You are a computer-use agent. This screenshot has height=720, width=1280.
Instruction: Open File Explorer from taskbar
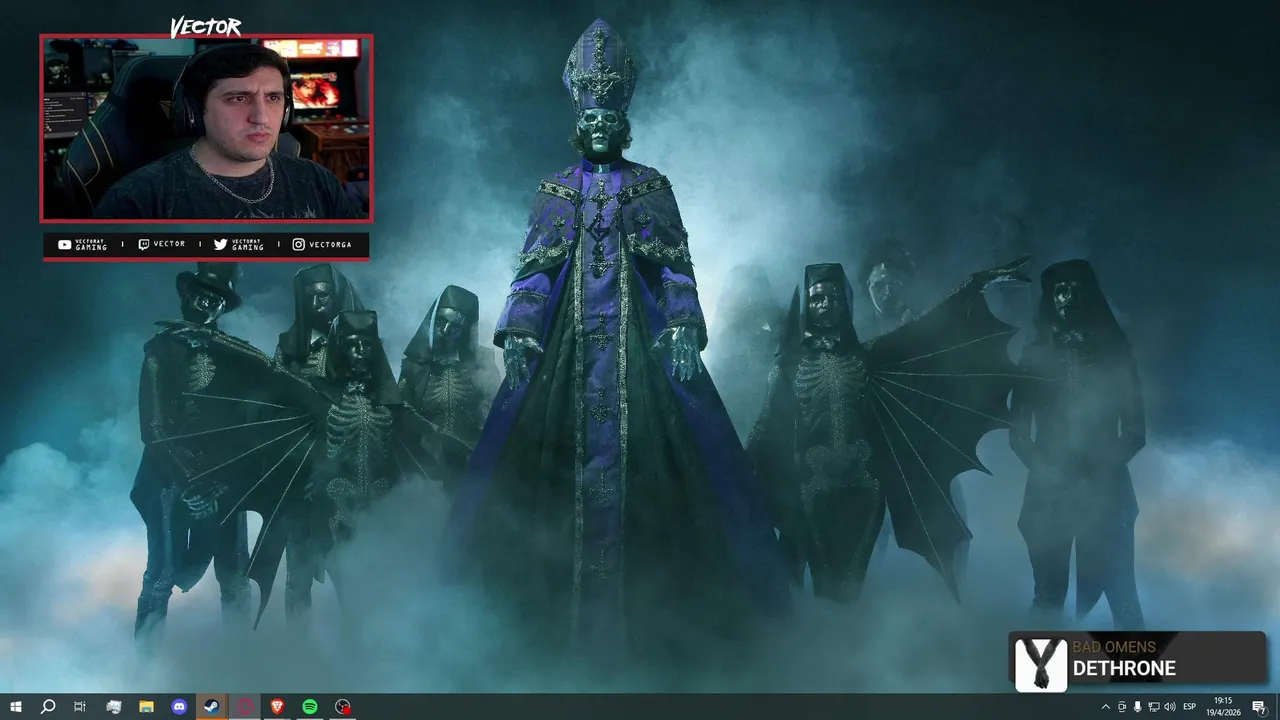tap(146, 707)
